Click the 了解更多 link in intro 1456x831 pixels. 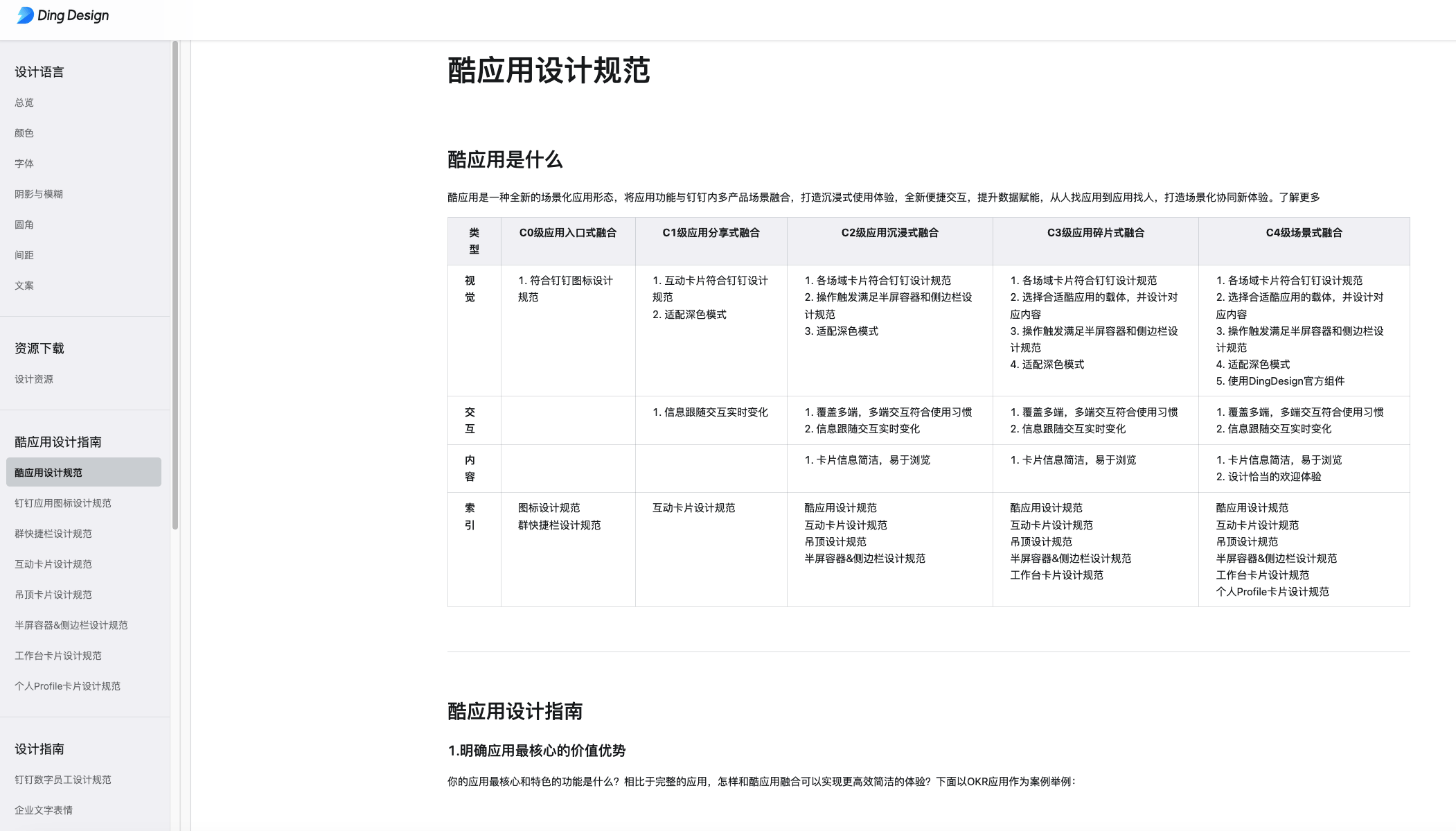coord(1299,198)
